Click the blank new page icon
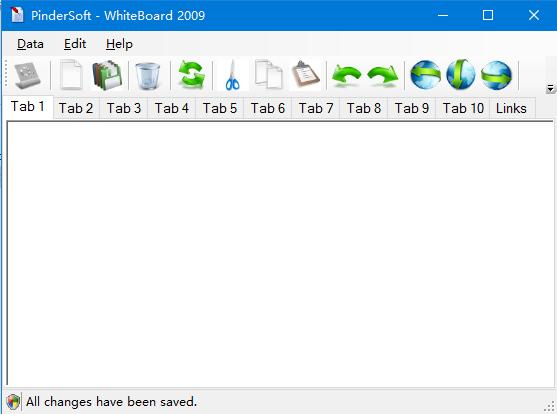Viewport: 557px width, 414px height. tap(71, 75)
